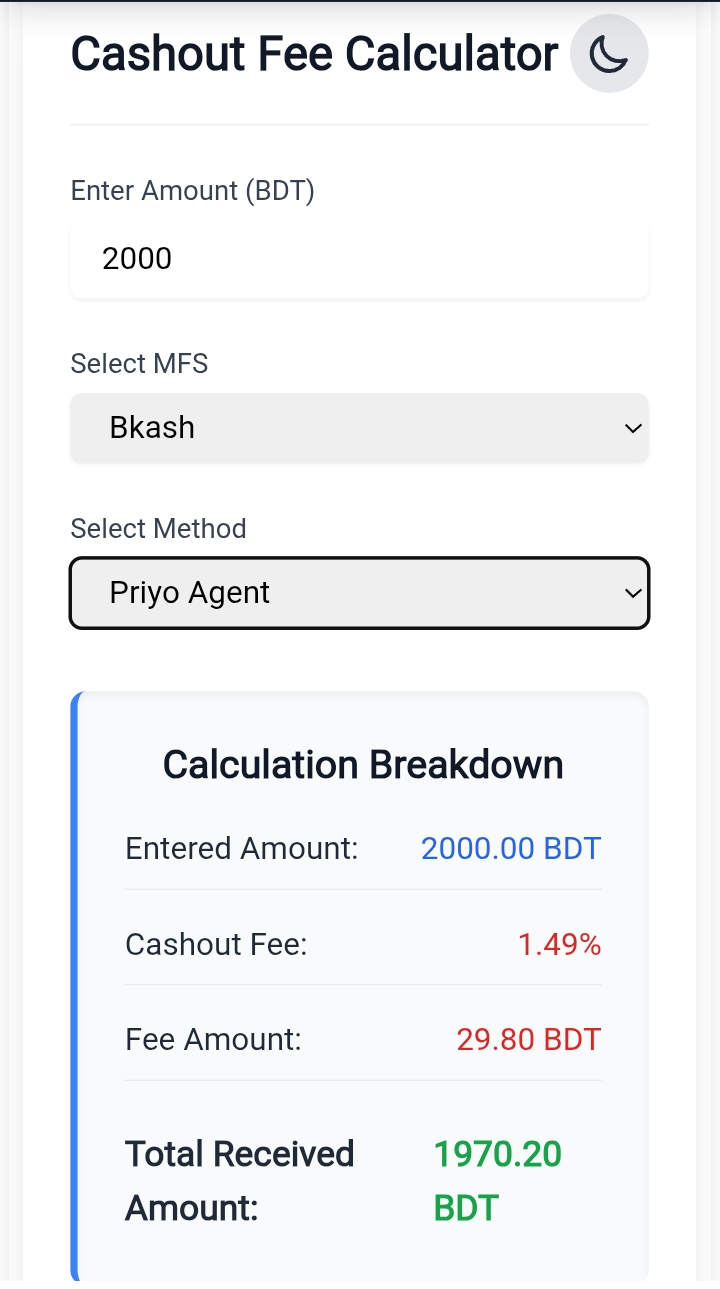Viewport: 720px width, 1289px height.
Task: Click the Select Method label
Action: pos(158,528)
